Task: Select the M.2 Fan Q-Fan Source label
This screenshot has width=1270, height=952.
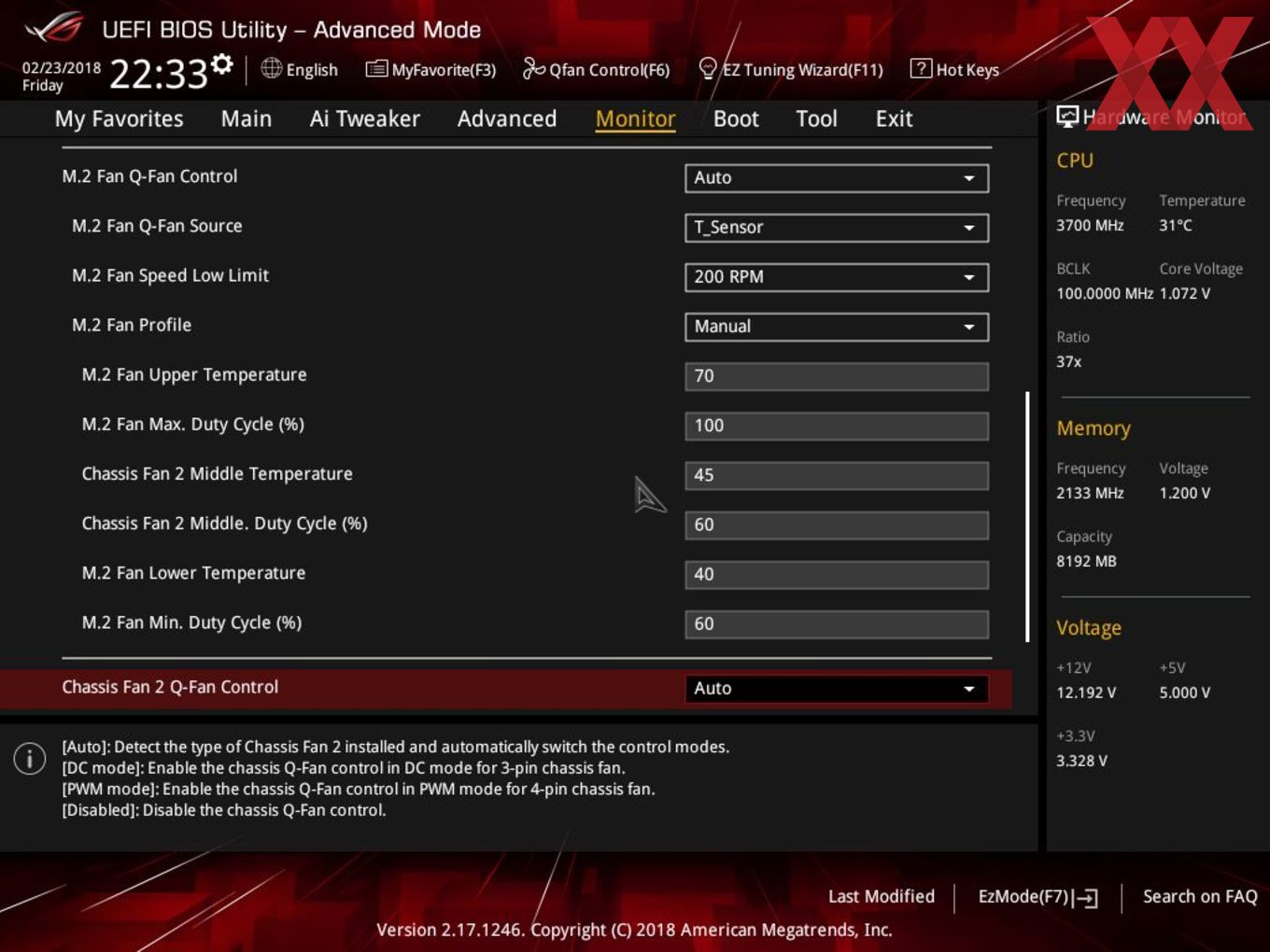Action: [157, 226]
